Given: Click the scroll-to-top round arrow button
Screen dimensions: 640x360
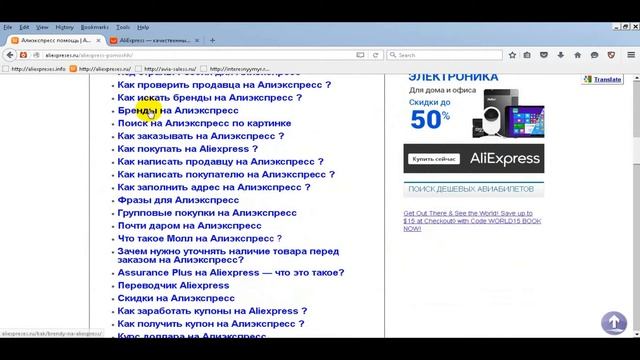Looking at the screenshot, I should tap(614, 323).
